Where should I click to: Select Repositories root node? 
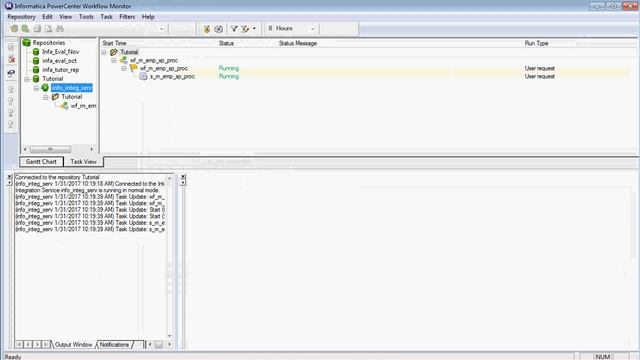[49, 42]
